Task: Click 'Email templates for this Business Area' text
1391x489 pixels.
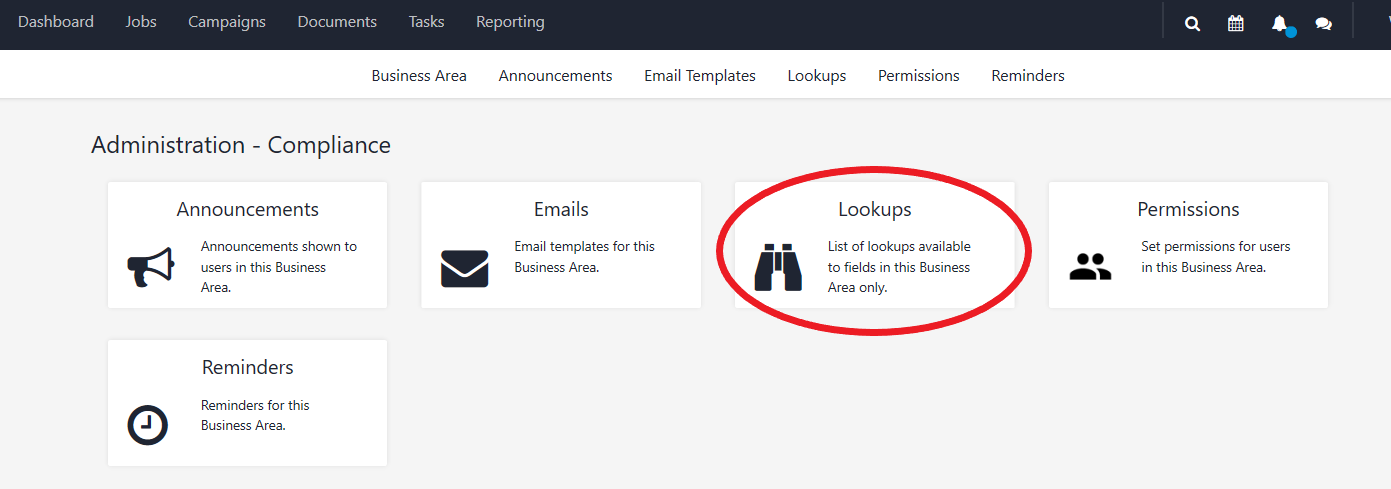Action: [x=585, y=257]
